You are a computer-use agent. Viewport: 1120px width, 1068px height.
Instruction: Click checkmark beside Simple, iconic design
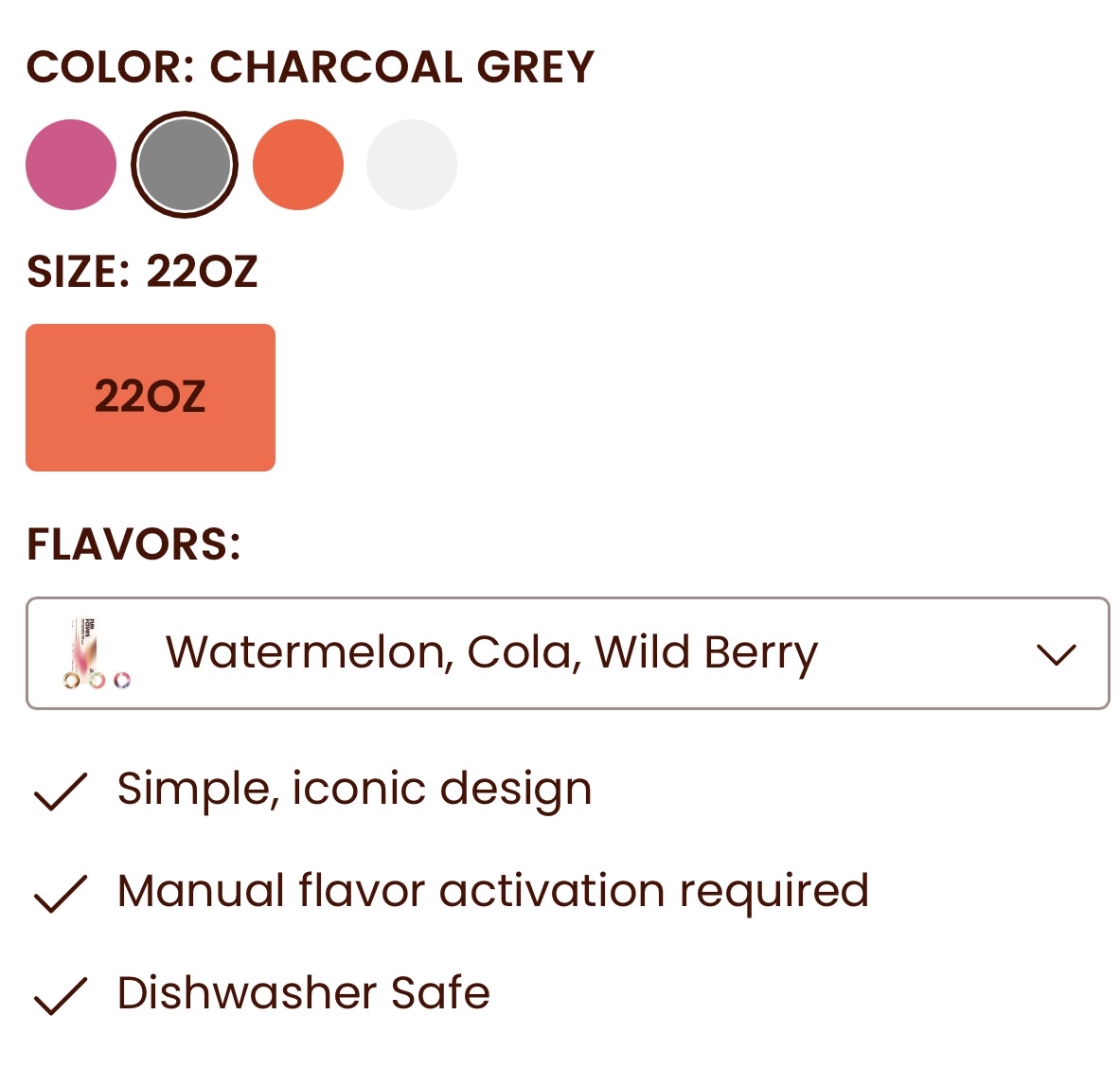(61, 792)
